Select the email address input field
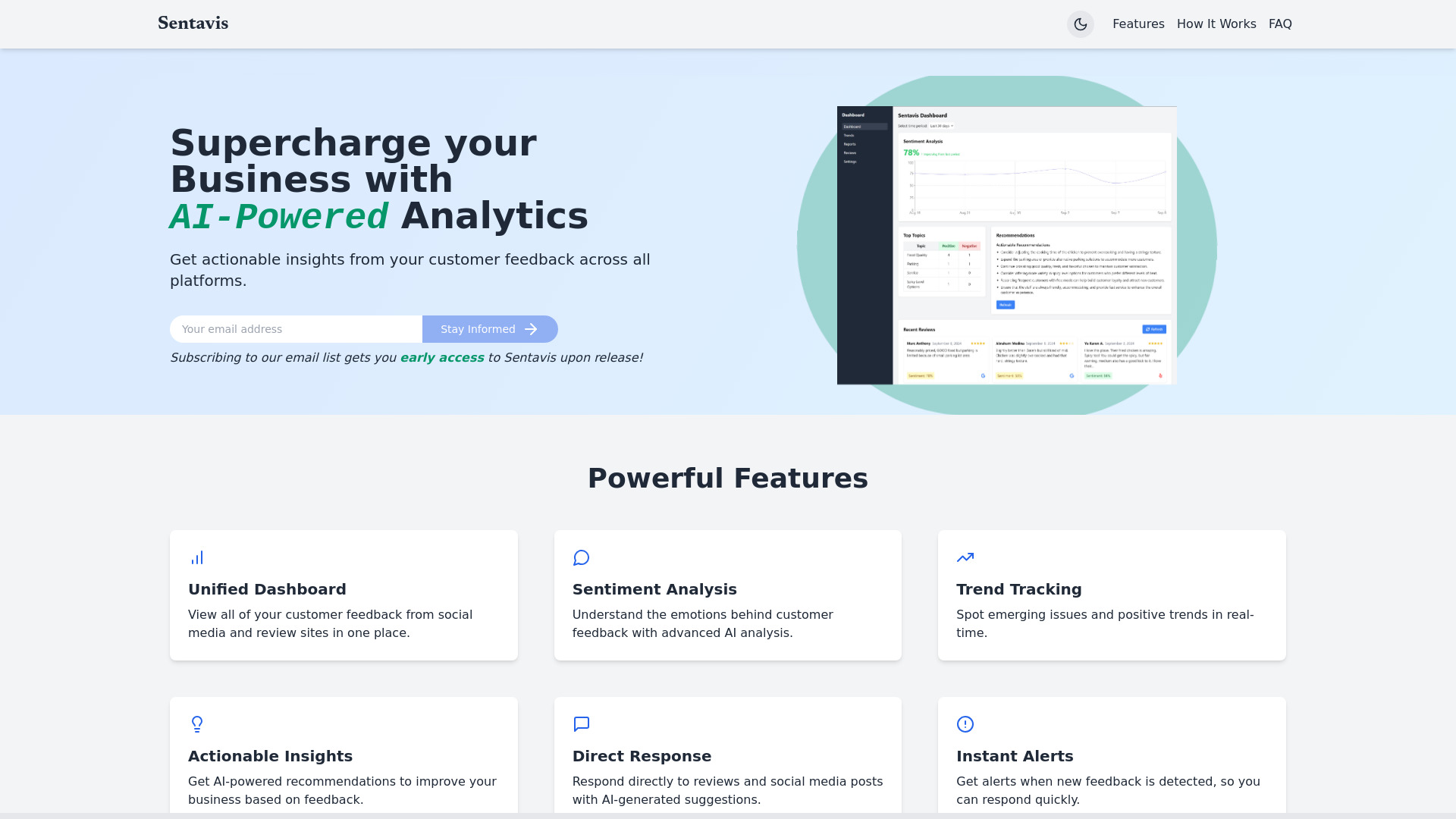The width and height of the screenshot is (1456, 819). click(296, 329)
